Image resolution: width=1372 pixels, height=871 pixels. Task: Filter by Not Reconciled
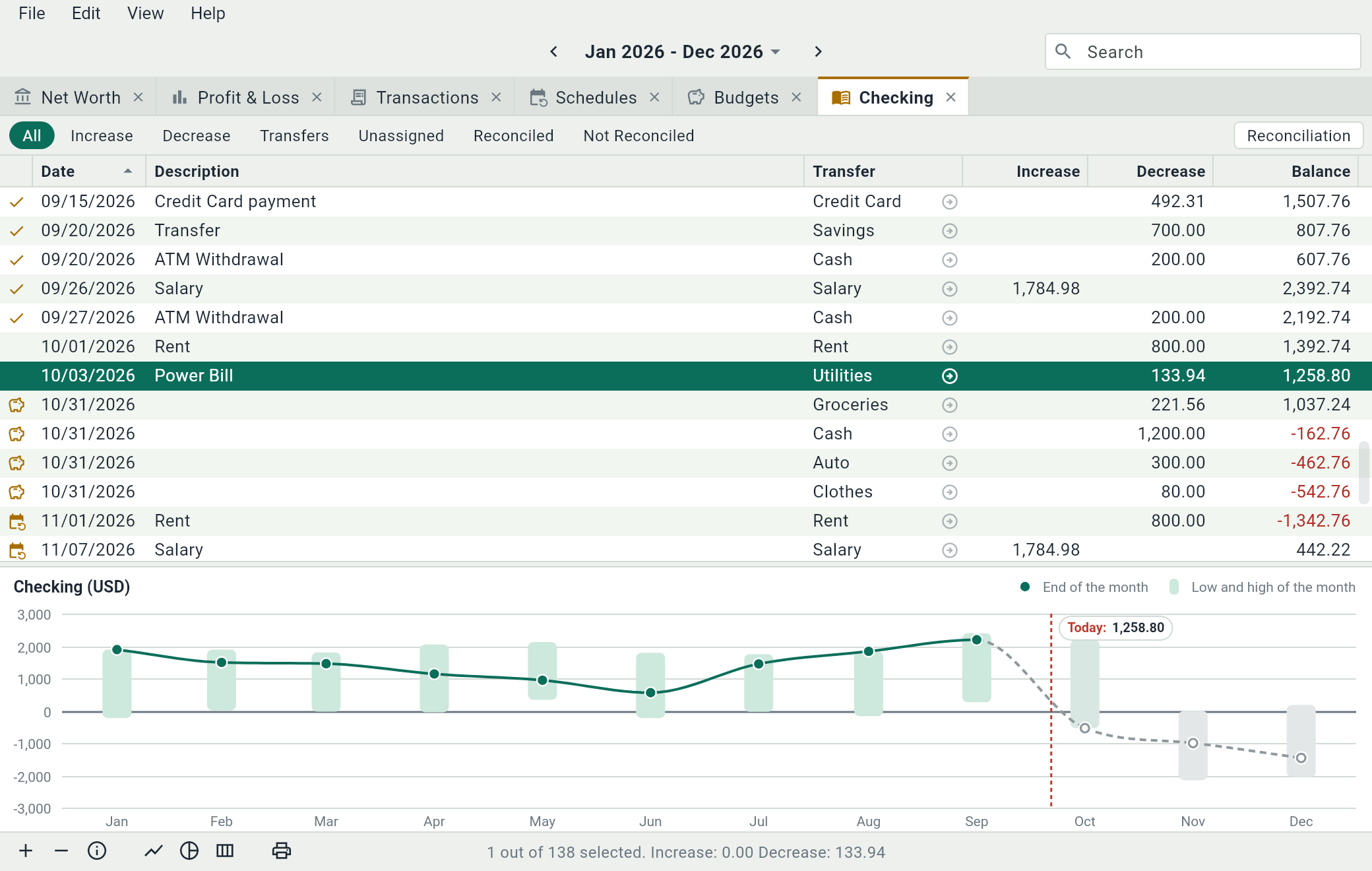639,136
